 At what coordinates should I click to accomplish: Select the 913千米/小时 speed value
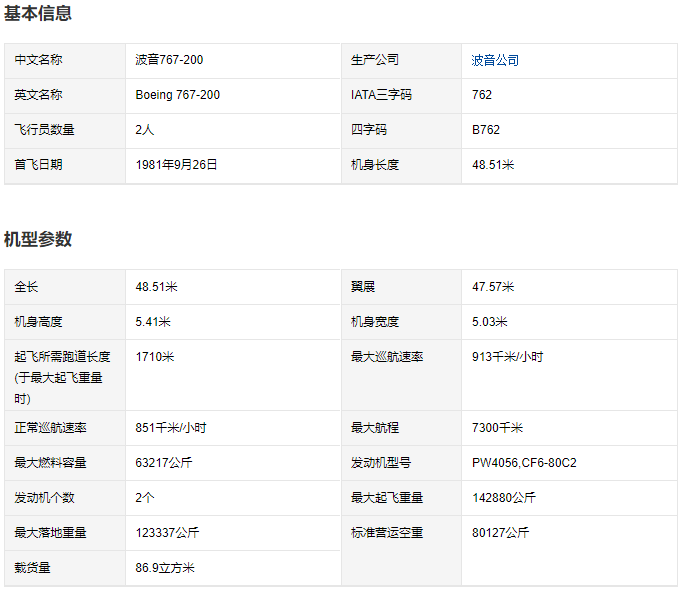507,357
